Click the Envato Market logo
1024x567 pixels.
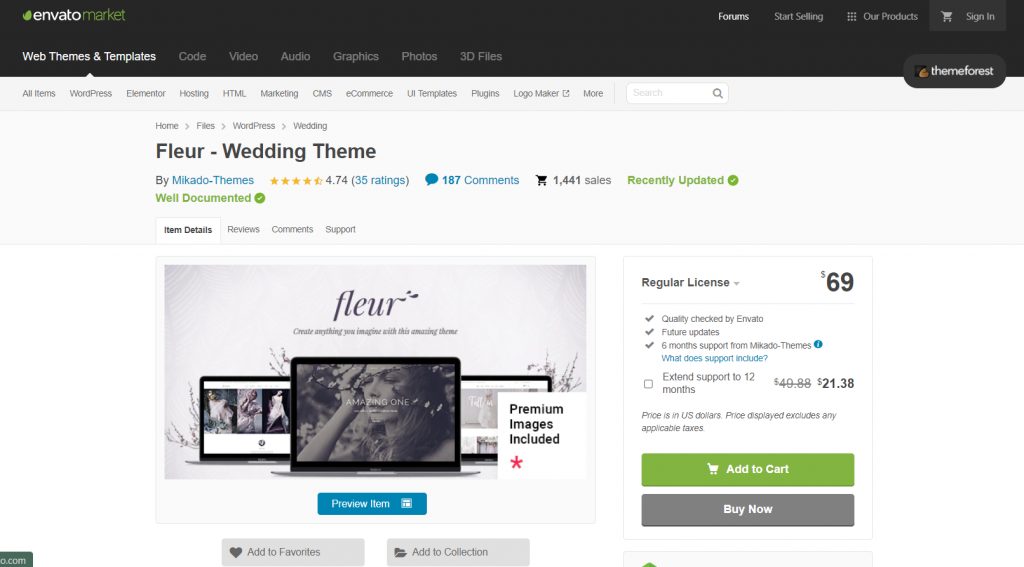pyautogui.click(x=74, y=15)
